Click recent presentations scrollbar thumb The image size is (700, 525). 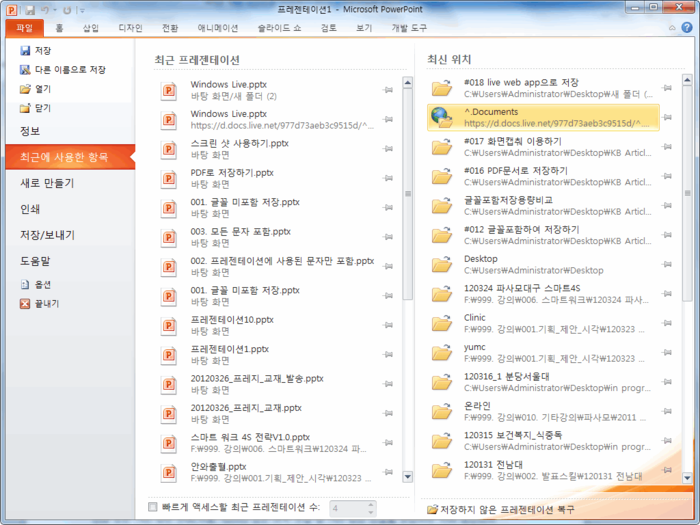[x=408, y=194]
